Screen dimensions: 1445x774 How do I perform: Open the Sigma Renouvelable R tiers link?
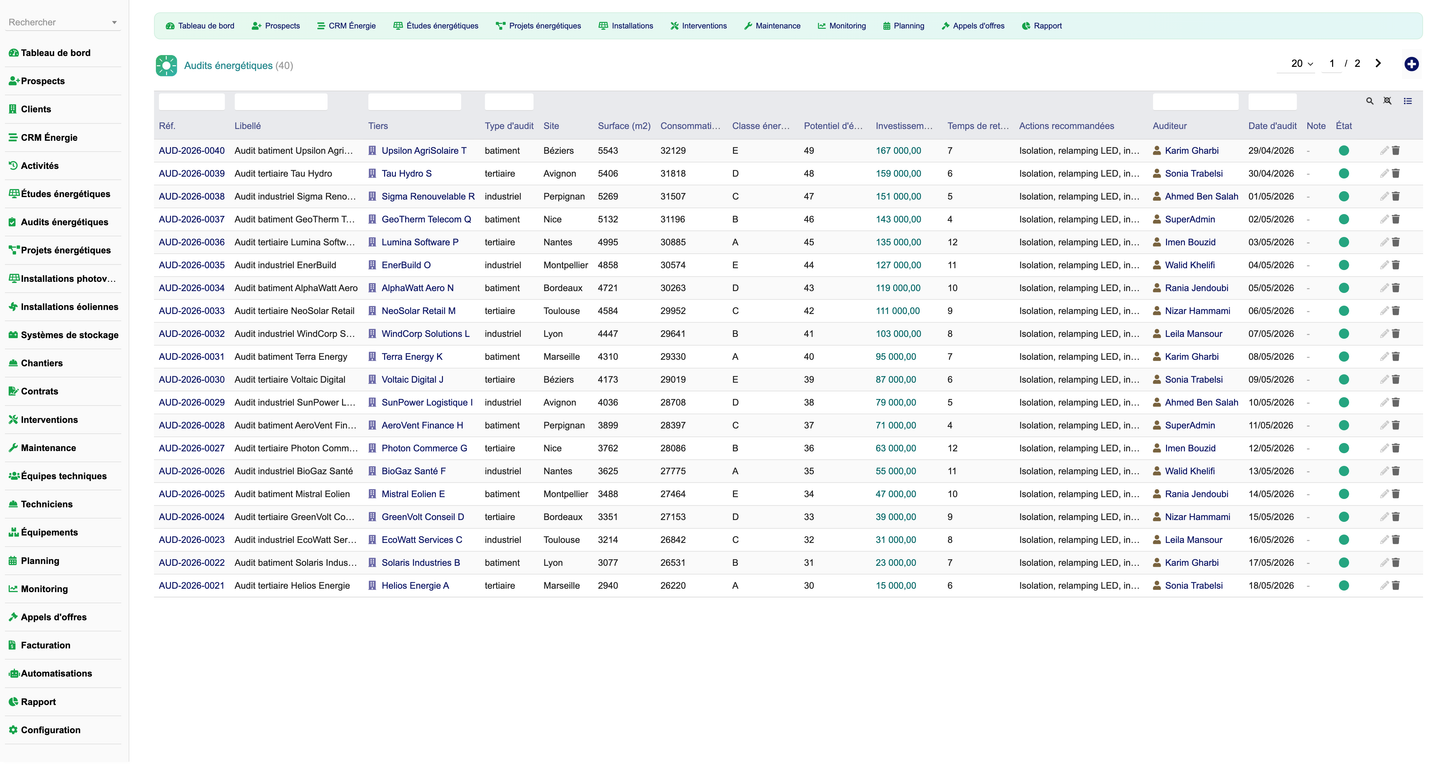click(428, 197)
